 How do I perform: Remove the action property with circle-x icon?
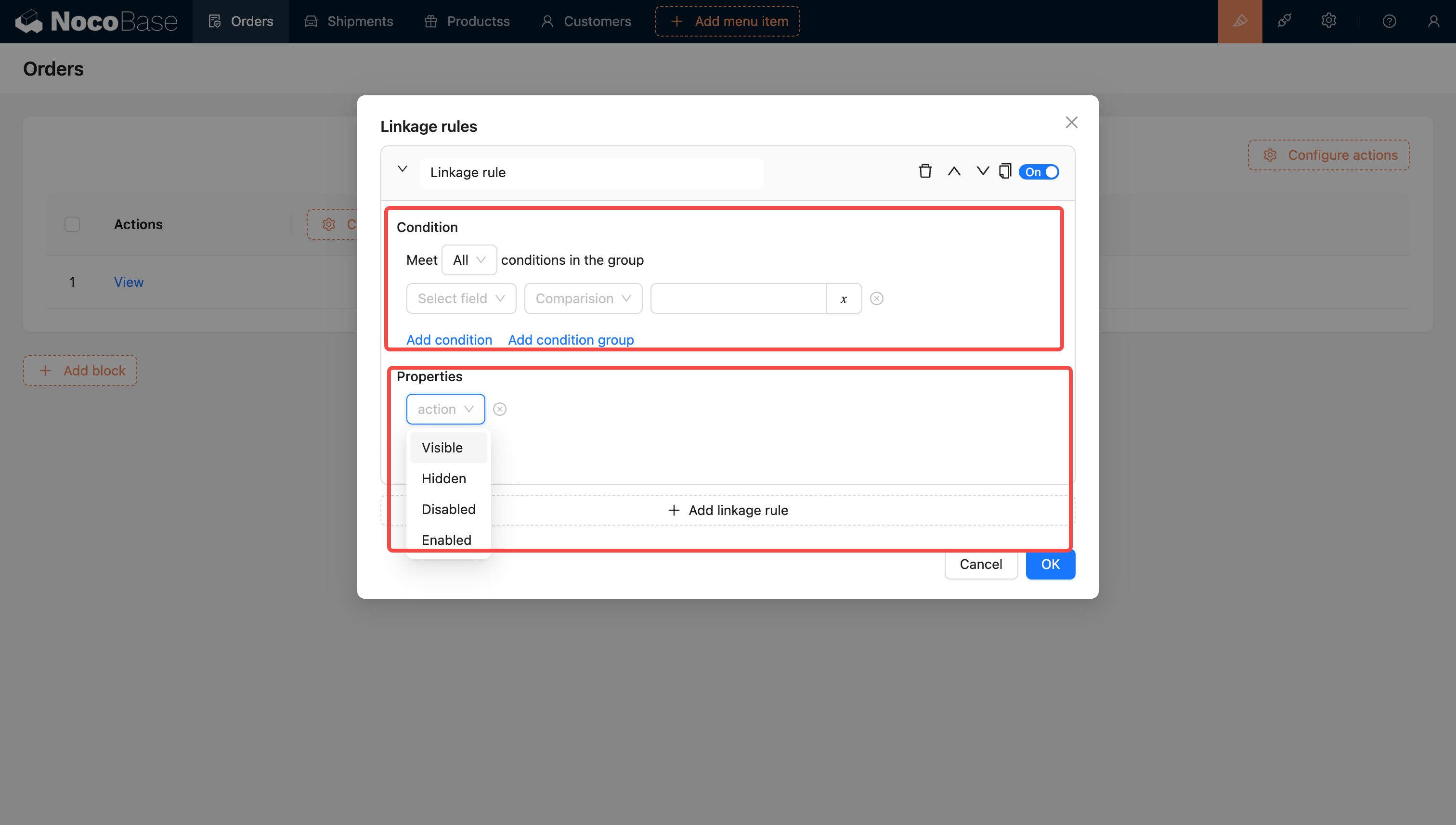click(x=499, y=409)
